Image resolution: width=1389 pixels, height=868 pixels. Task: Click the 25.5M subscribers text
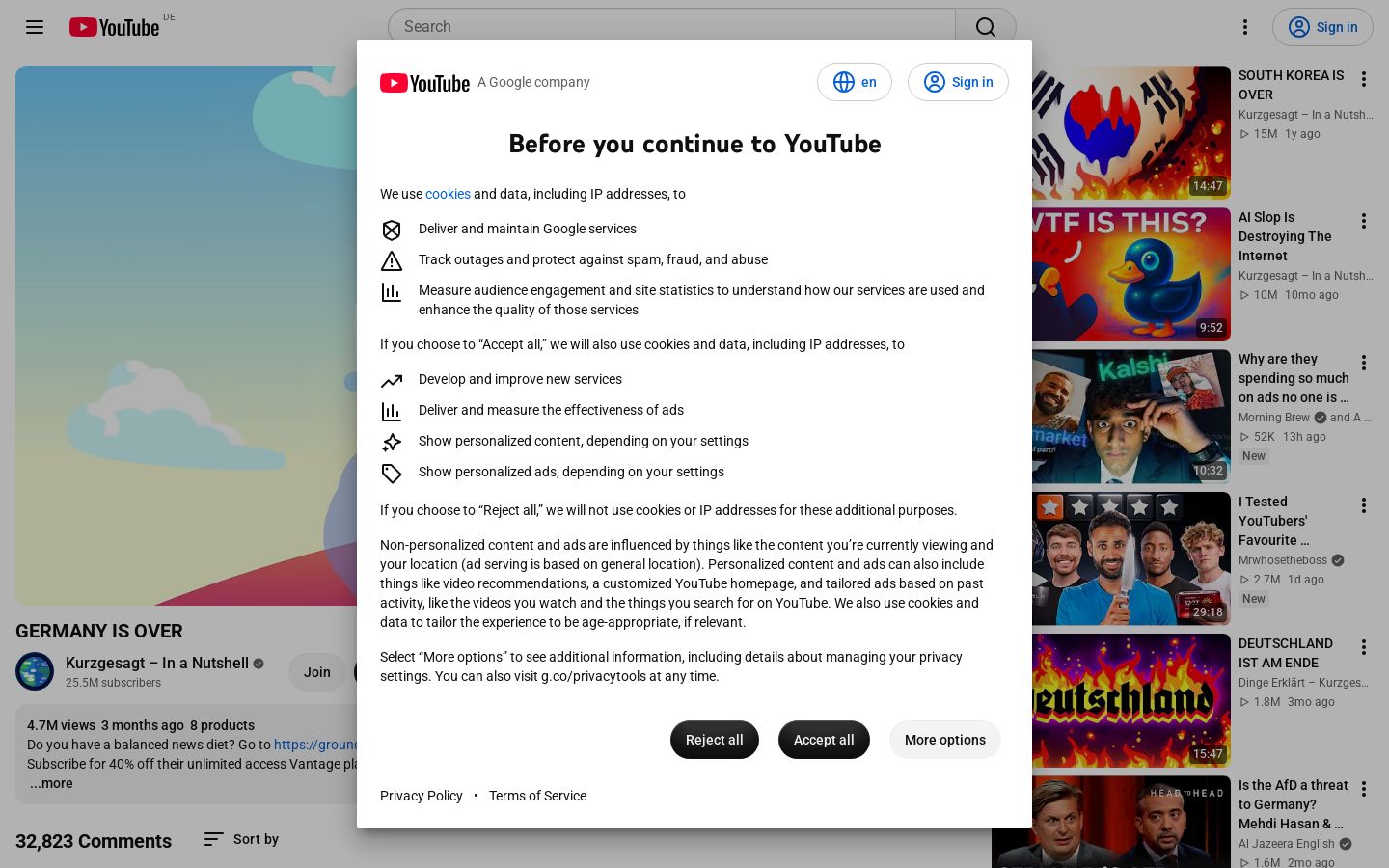coord(113,683)
